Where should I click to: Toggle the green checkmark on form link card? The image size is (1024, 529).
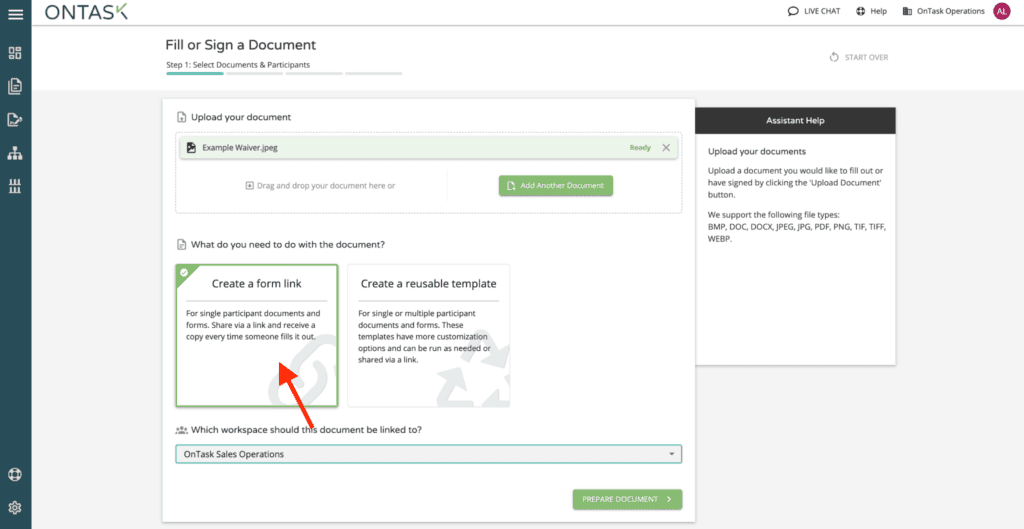(183, 272)
